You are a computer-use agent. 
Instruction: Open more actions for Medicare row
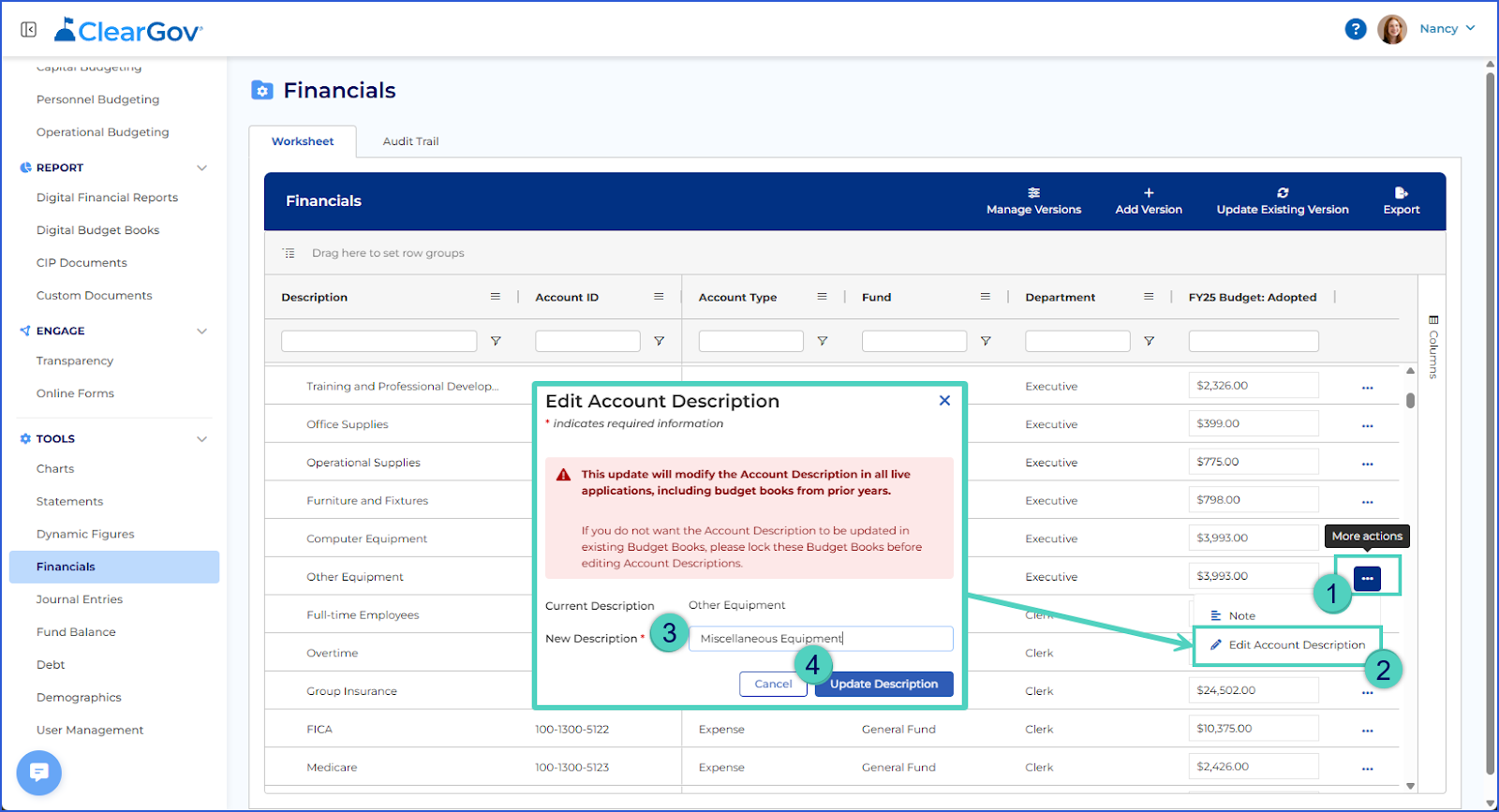coord(1367,769)
